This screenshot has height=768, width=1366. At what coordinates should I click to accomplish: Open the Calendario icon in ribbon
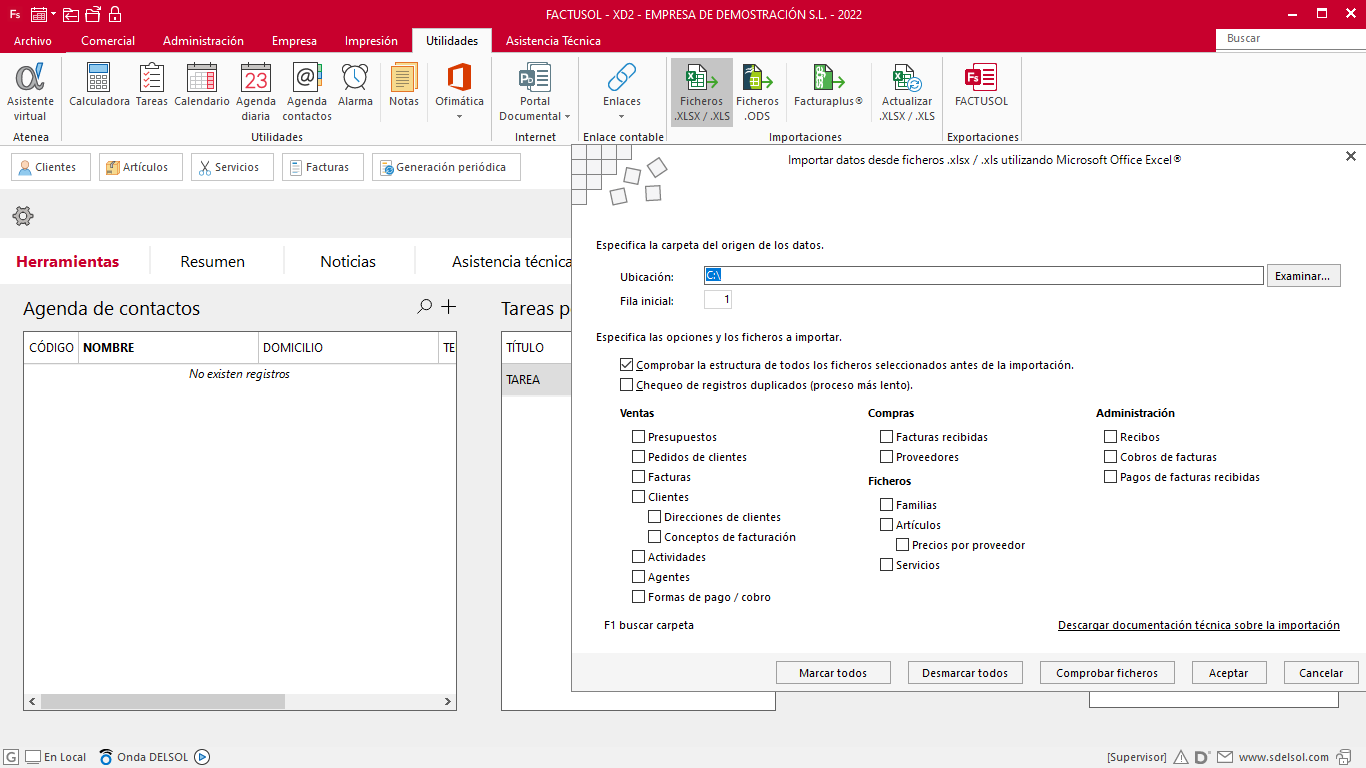click(202, 85)
